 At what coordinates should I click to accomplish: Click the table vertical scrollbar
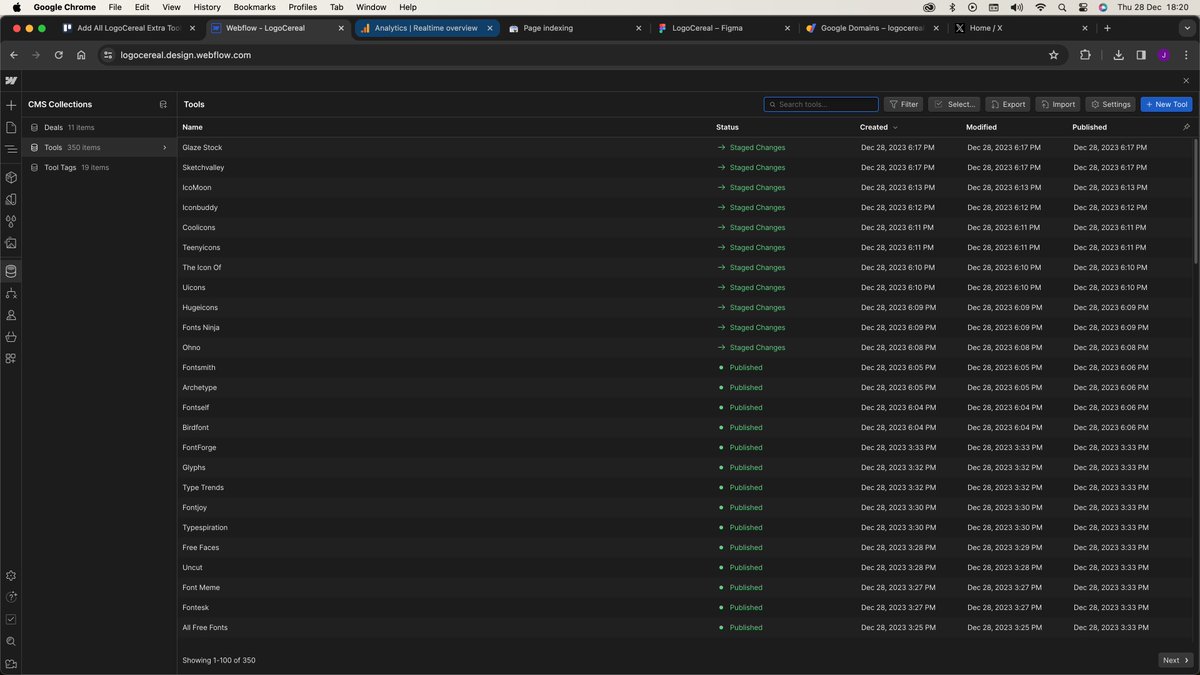1195,200
